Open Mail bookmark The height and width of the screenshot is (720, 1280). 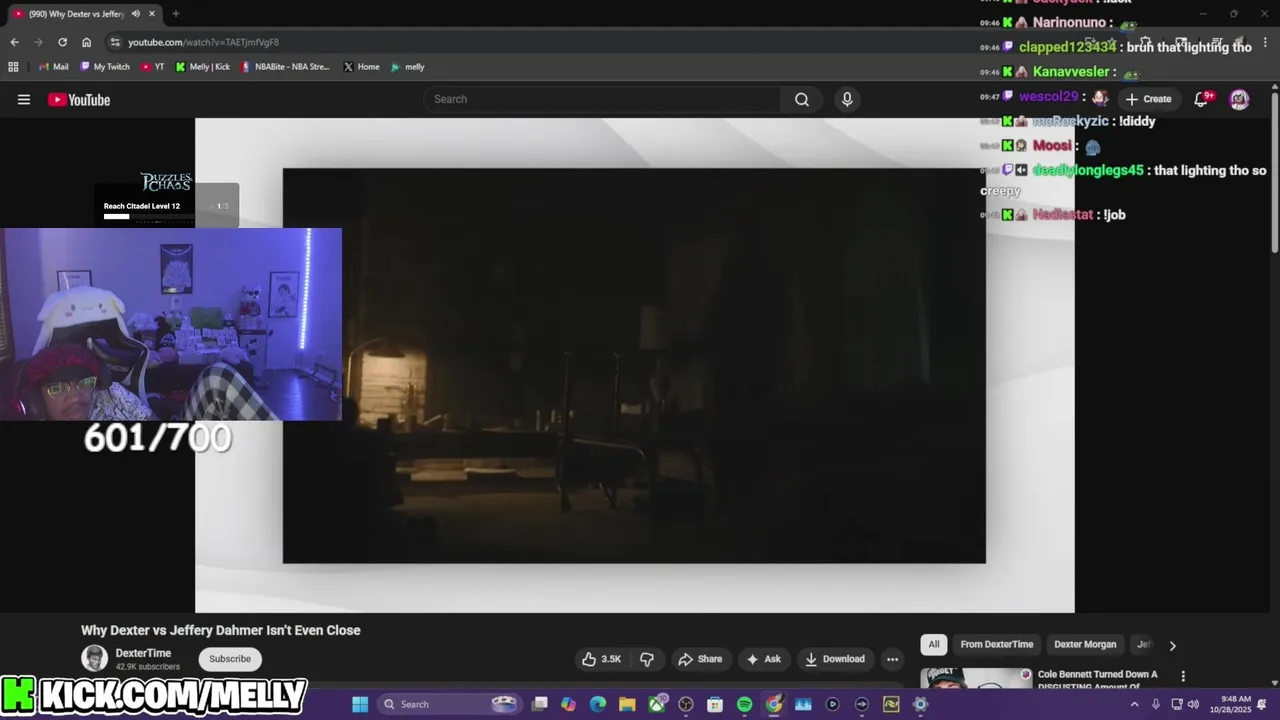coord(54,67)
